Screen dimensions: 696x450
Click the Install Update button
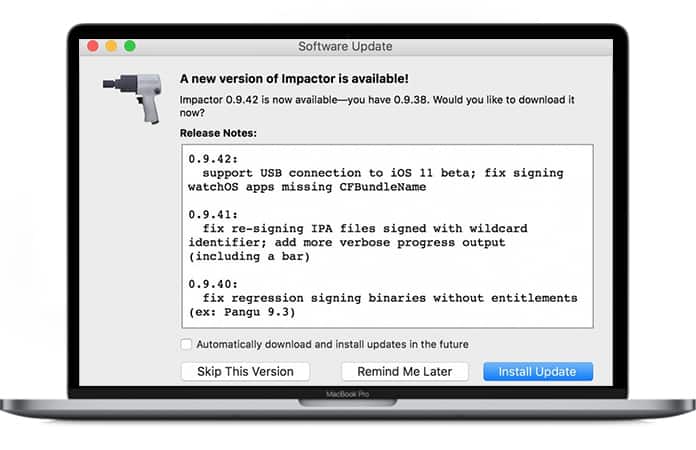[538, 371]
